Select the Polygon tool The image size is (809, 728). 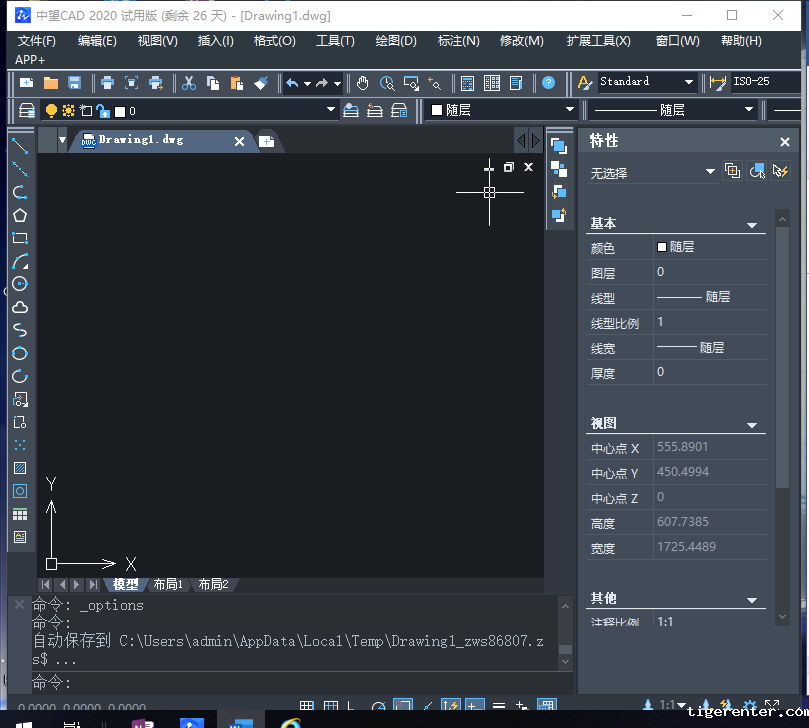(x=19, y=215)
